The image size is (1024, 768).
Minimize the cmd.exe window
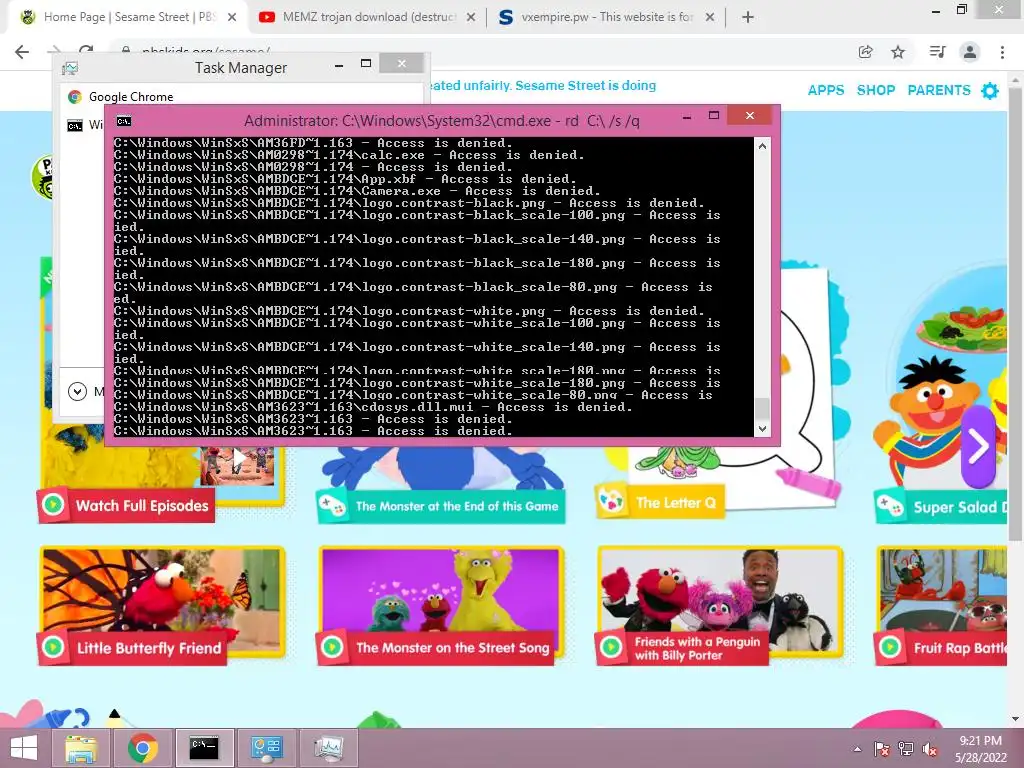(686, 117)
